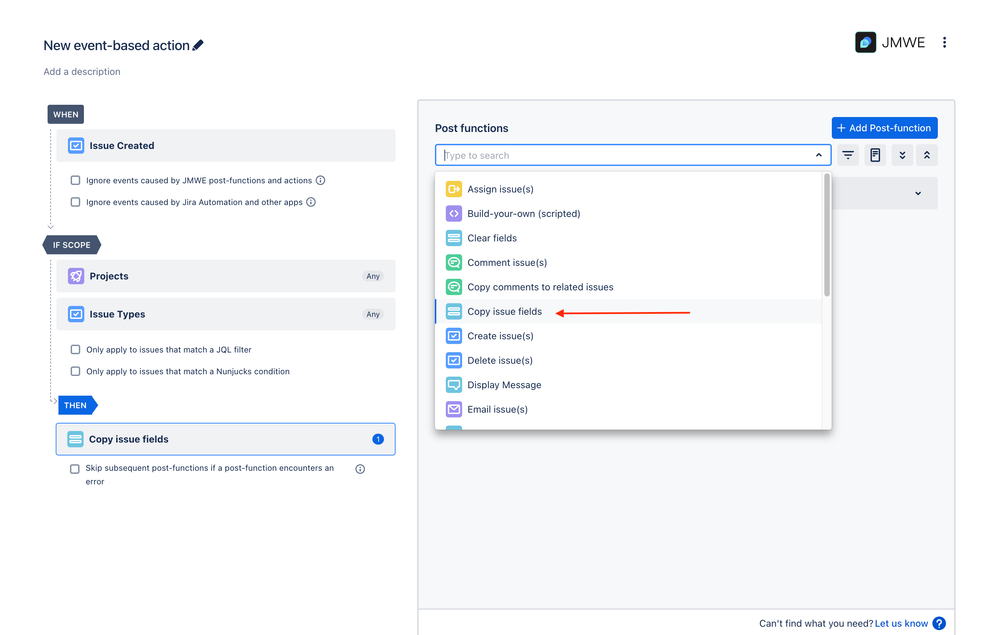This screenshot has height=635, width=999.
Task: Collapse the post-function search dropdown arrow
Action: point(819,155)
